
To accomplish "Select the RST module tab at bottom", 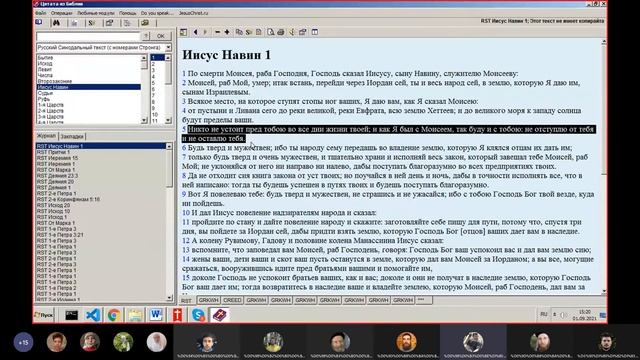I will point(186,300).
